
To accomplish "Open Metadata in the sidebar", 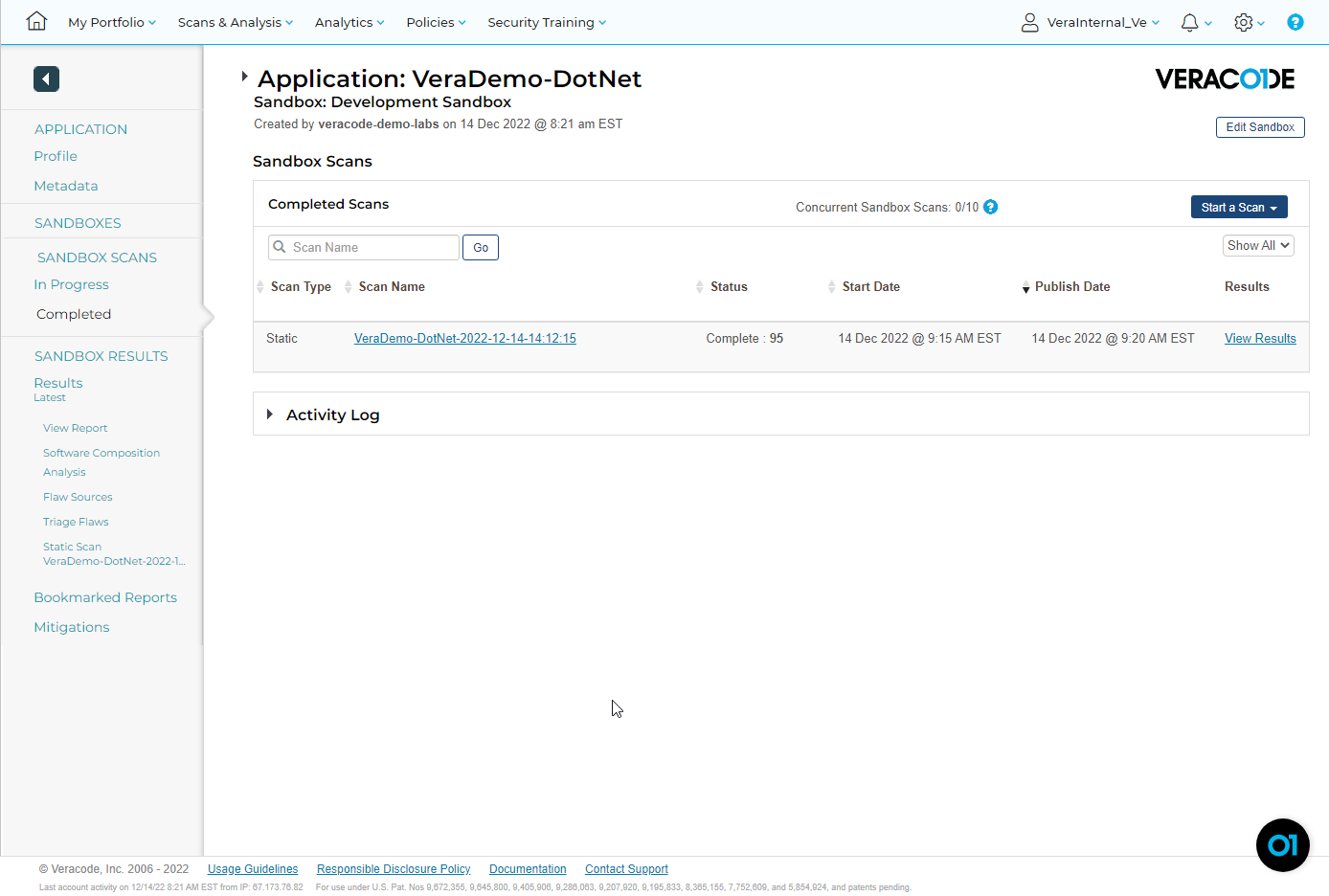I will 66,186.
